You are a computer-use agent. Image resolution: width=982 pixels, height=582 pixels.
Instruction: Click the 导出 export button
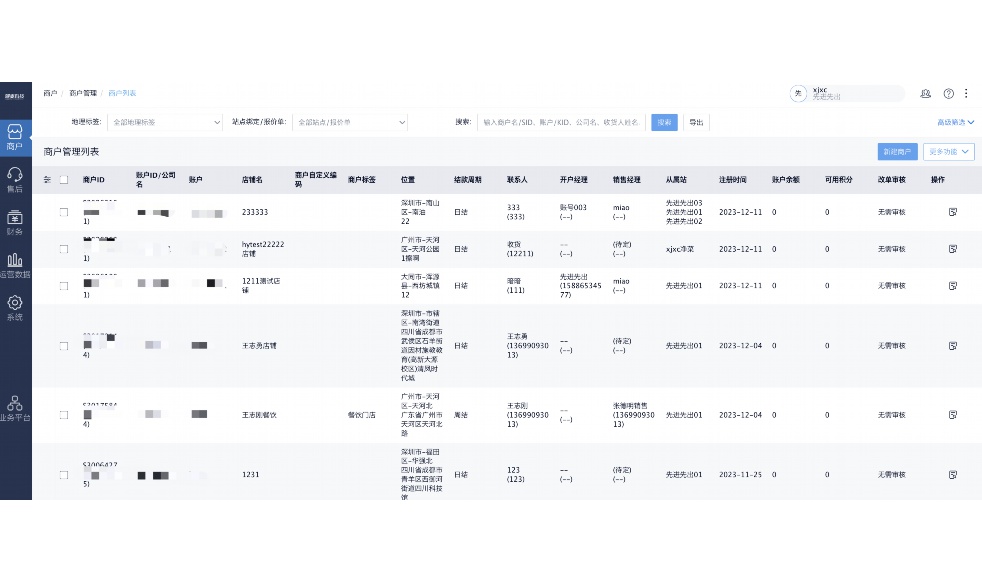[696, 122]
